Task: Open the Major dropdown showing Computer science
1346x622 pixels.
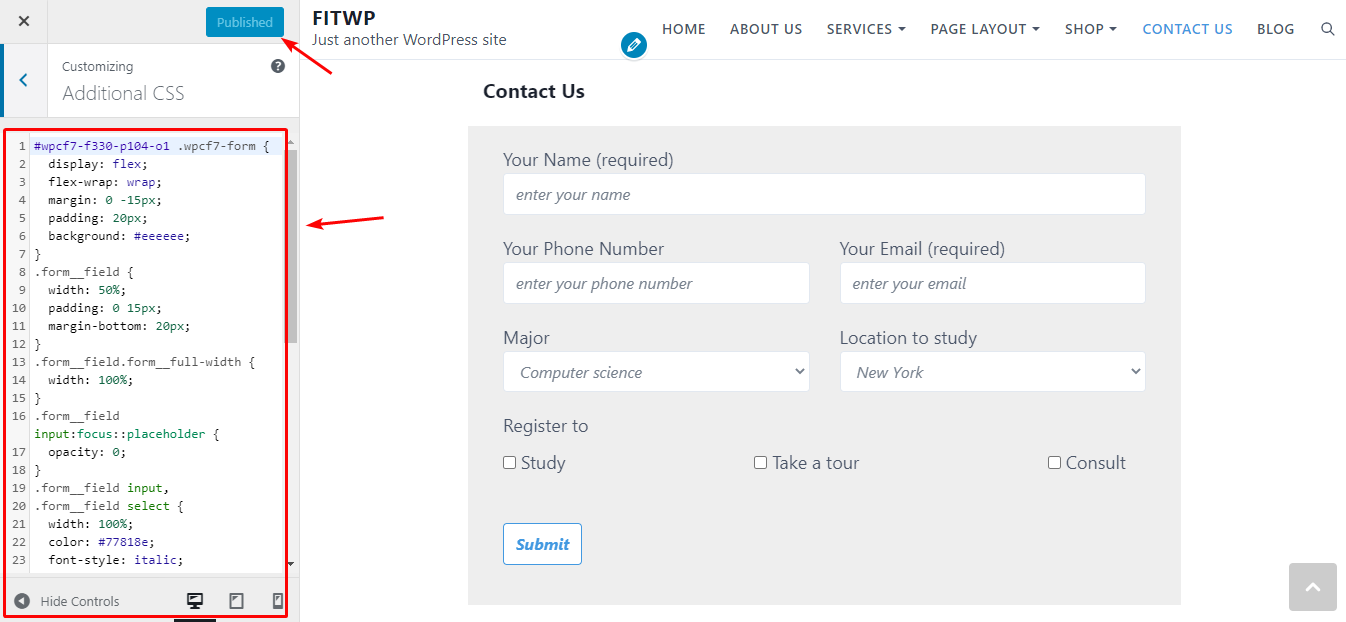Action: (656, 372)
